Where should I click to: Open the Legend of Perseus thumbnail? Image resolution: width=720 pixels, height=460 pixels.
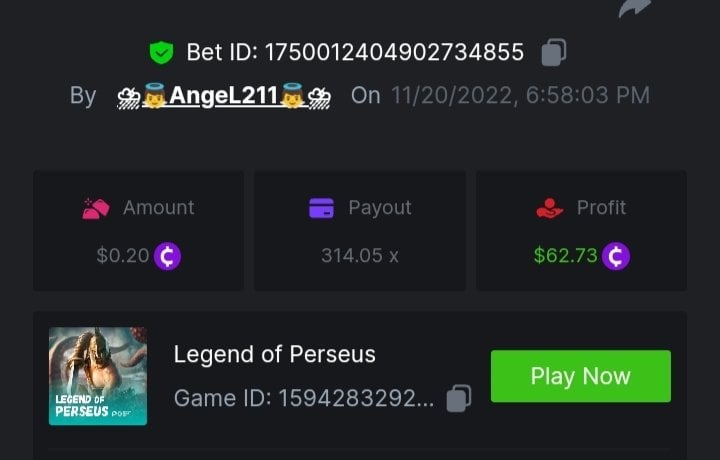(x=98, y=376)
